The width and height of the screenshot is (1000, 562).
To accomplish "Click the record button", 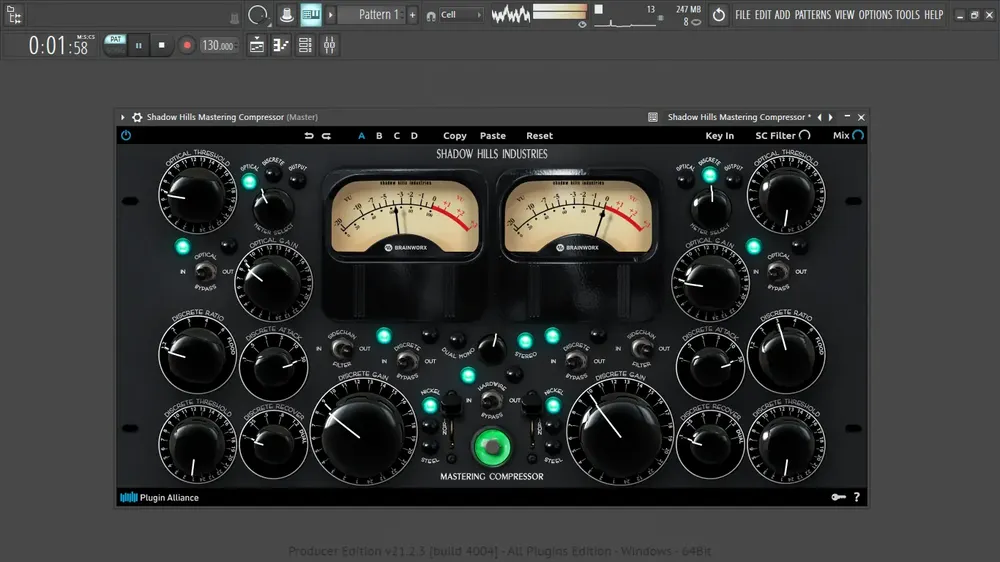I will [x=187, y=45].
